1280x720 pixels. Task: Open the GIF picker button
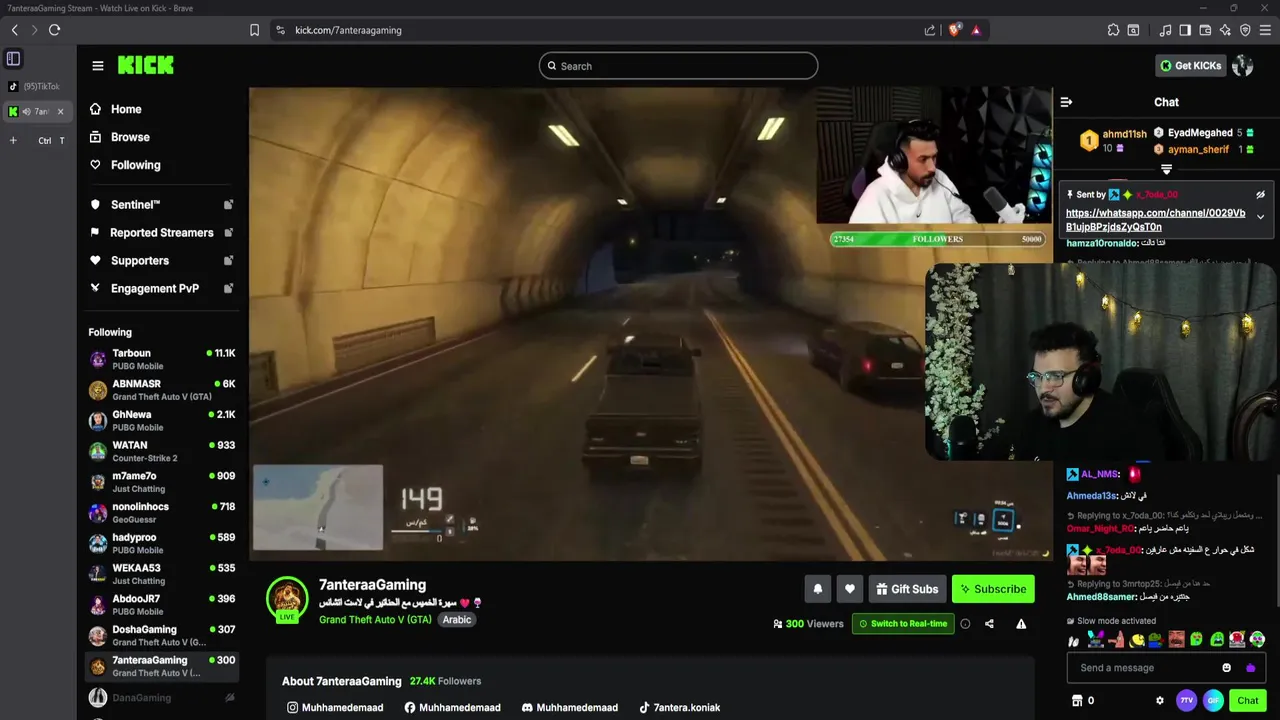[1213, 701]
